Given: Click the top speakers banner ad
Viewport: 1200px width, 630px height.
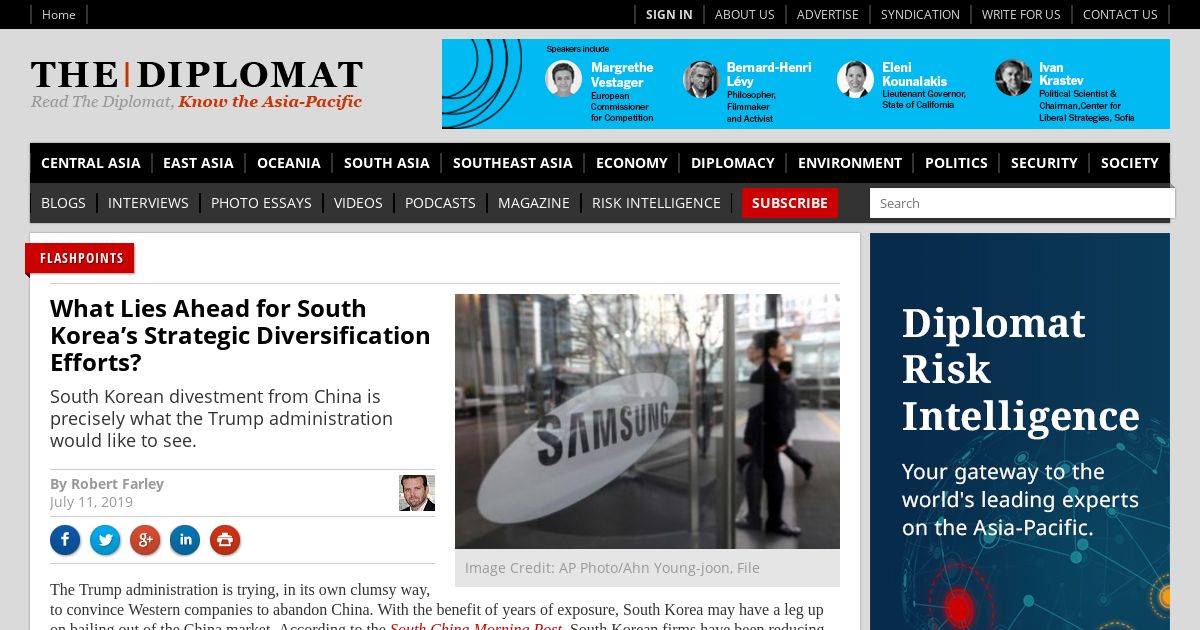Looking at the screenshot, I should tap(806, 84).
